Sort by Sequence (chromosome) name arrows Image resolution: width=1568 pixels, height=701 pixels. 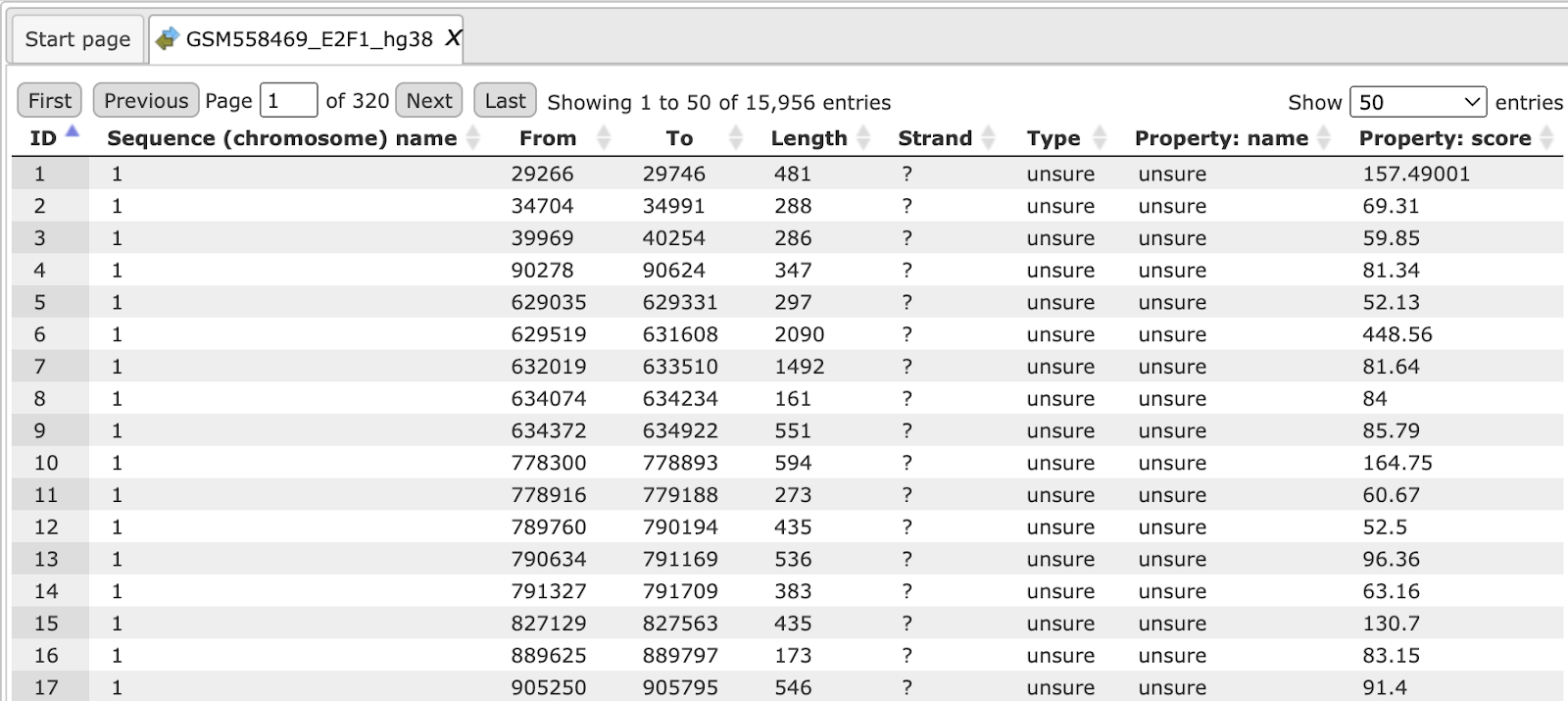tap(473, 138)
